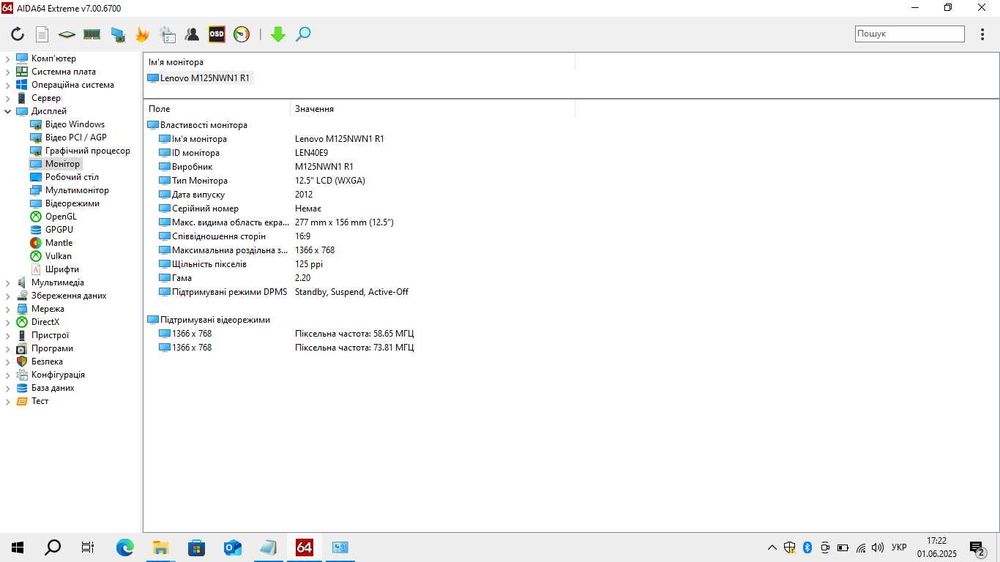Select the Програми tree item

(x=52, y=348)
